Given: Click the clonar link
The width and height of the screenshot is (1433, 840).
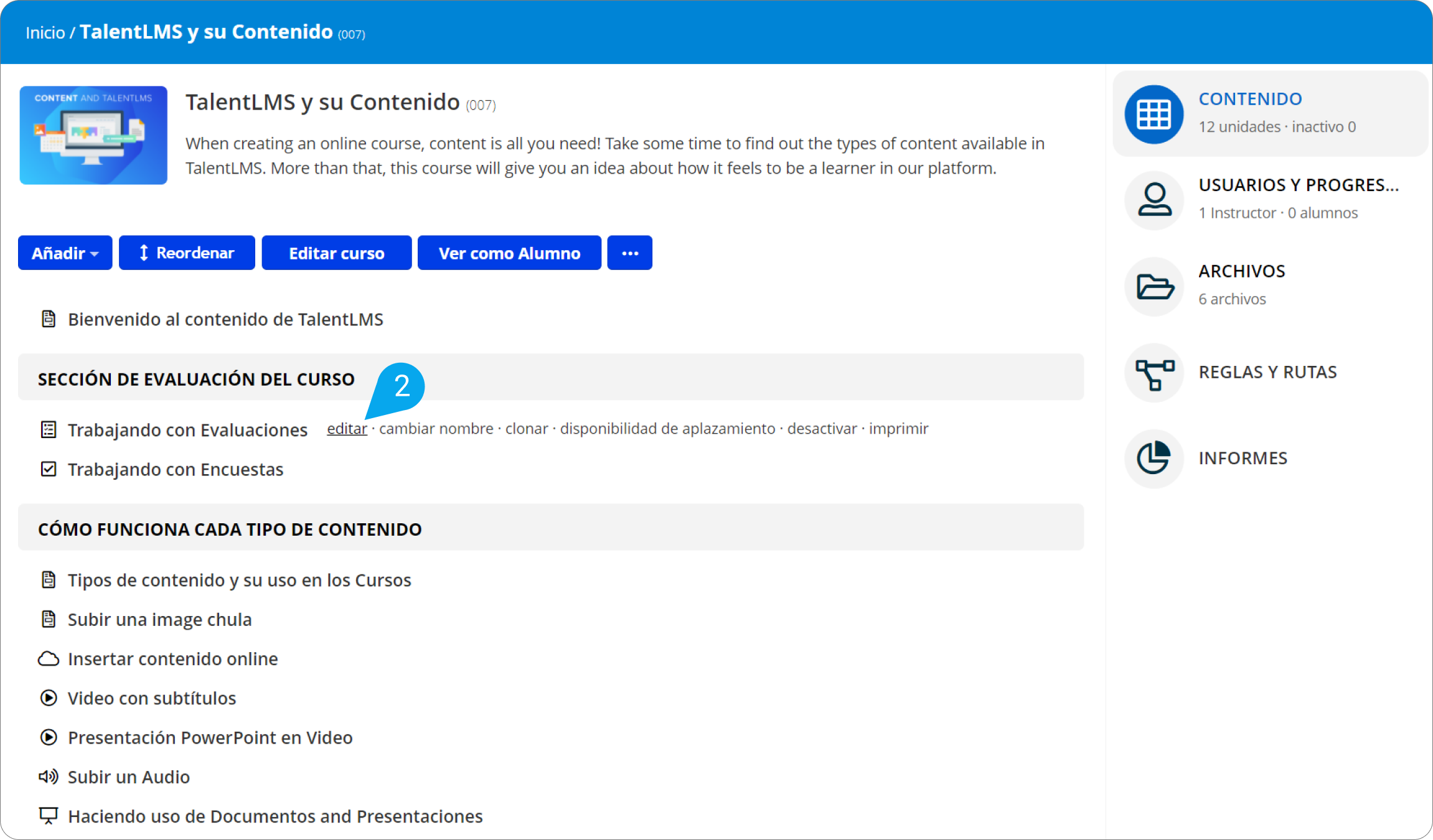Looking at the screenshot, I should 527,429.
